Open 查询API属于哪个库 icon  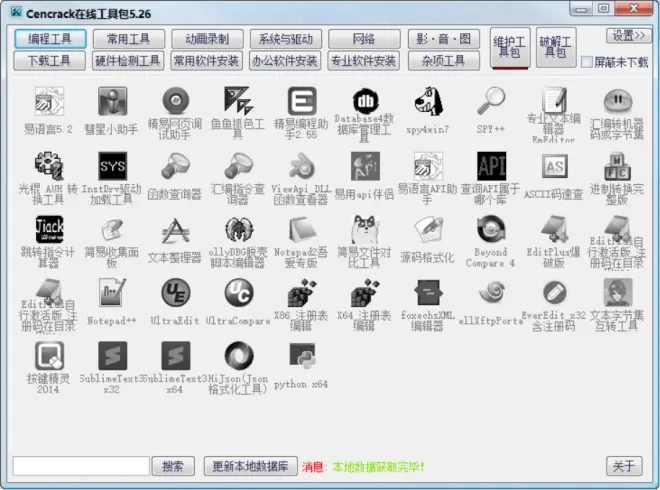tap(491, 166)
